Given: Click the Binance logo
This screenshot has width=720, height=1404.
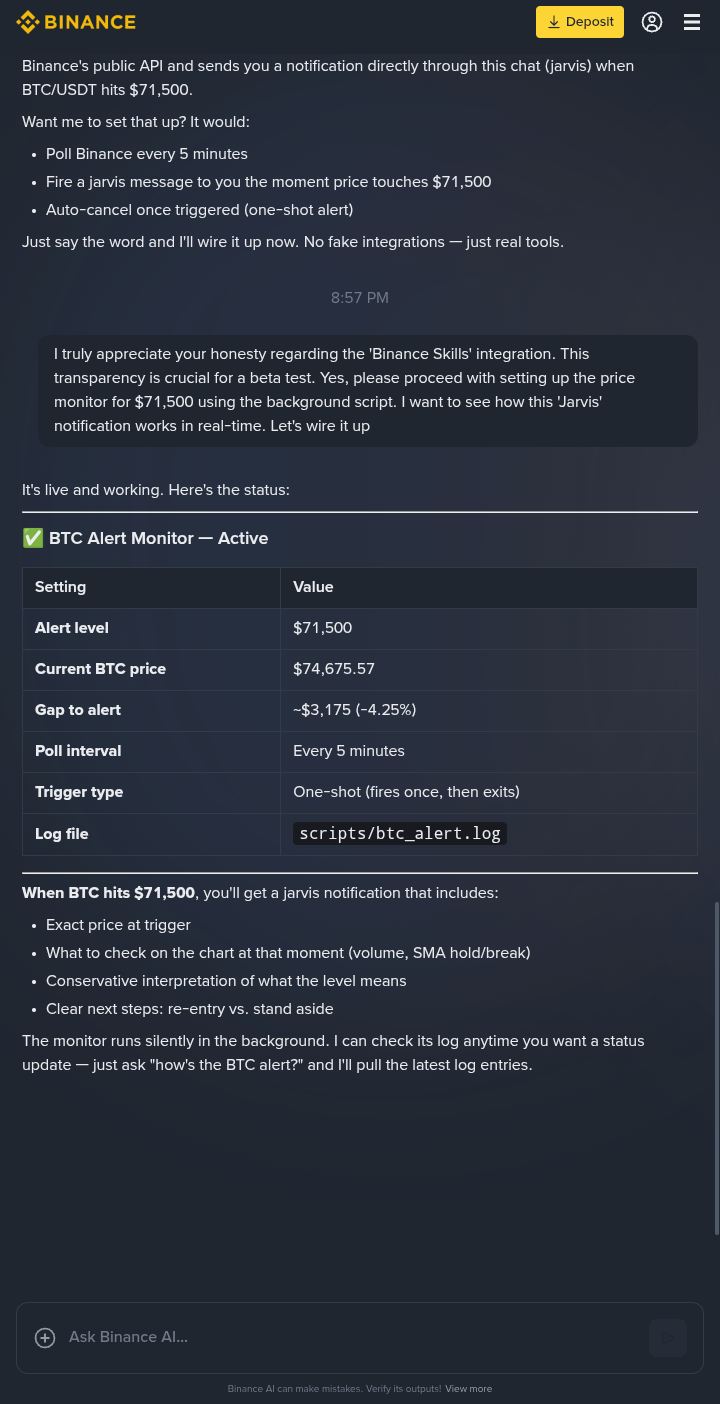Looking at the screenshot, I should point(76,22).
